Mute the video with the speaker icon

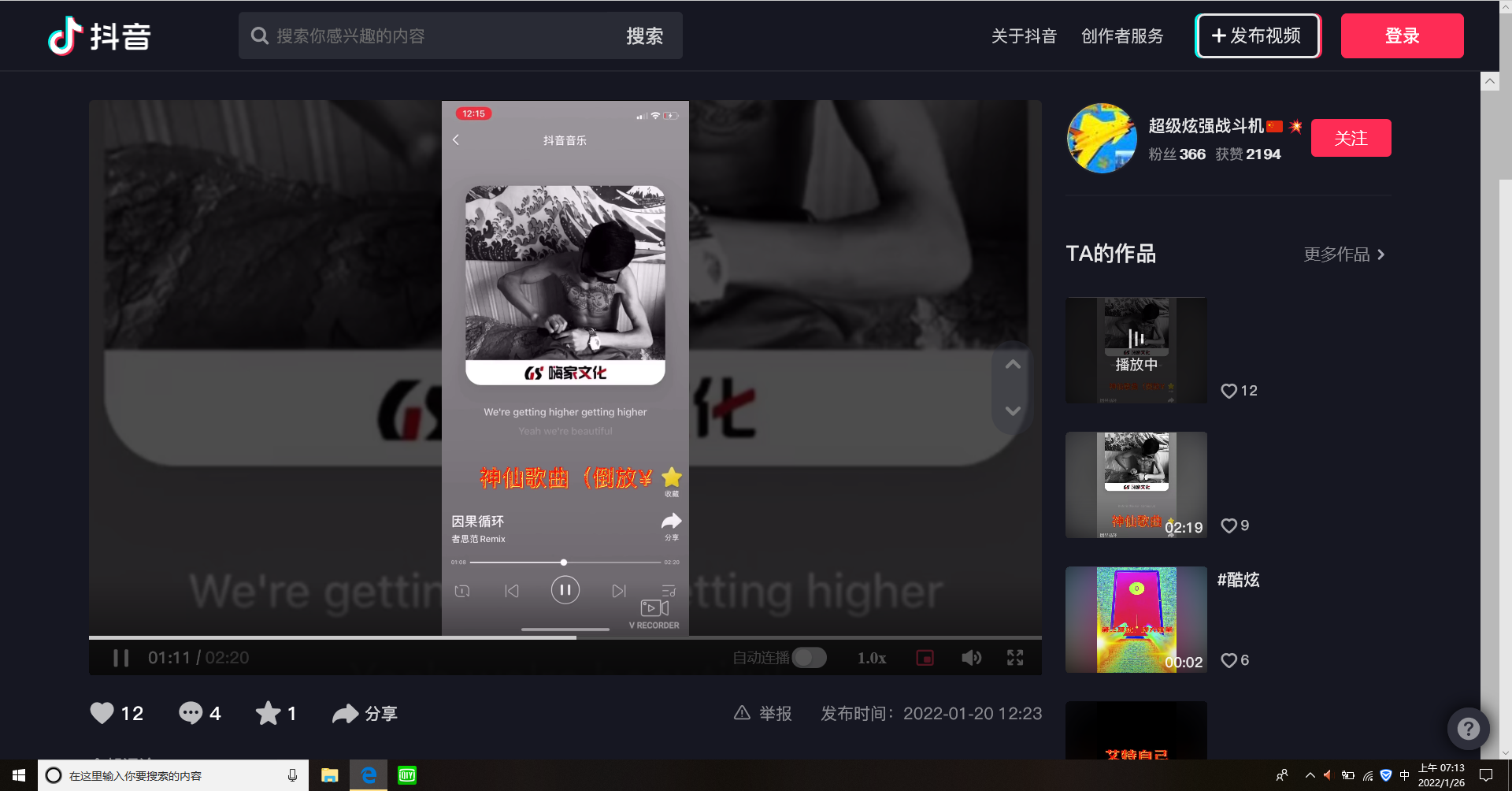[x=971, y=658]
